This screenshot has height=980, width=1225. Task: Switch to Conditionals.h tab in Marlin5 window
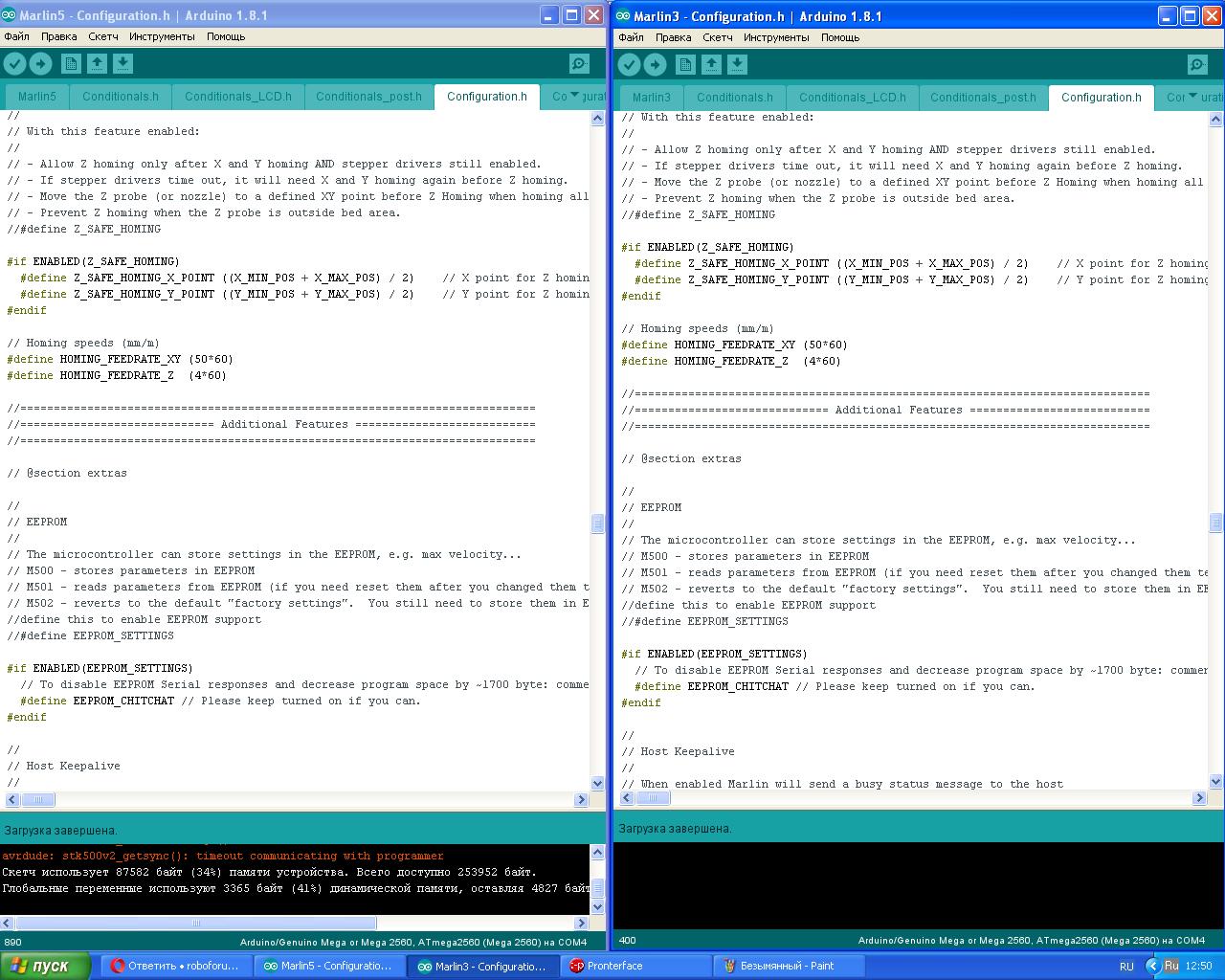(121, 97)
